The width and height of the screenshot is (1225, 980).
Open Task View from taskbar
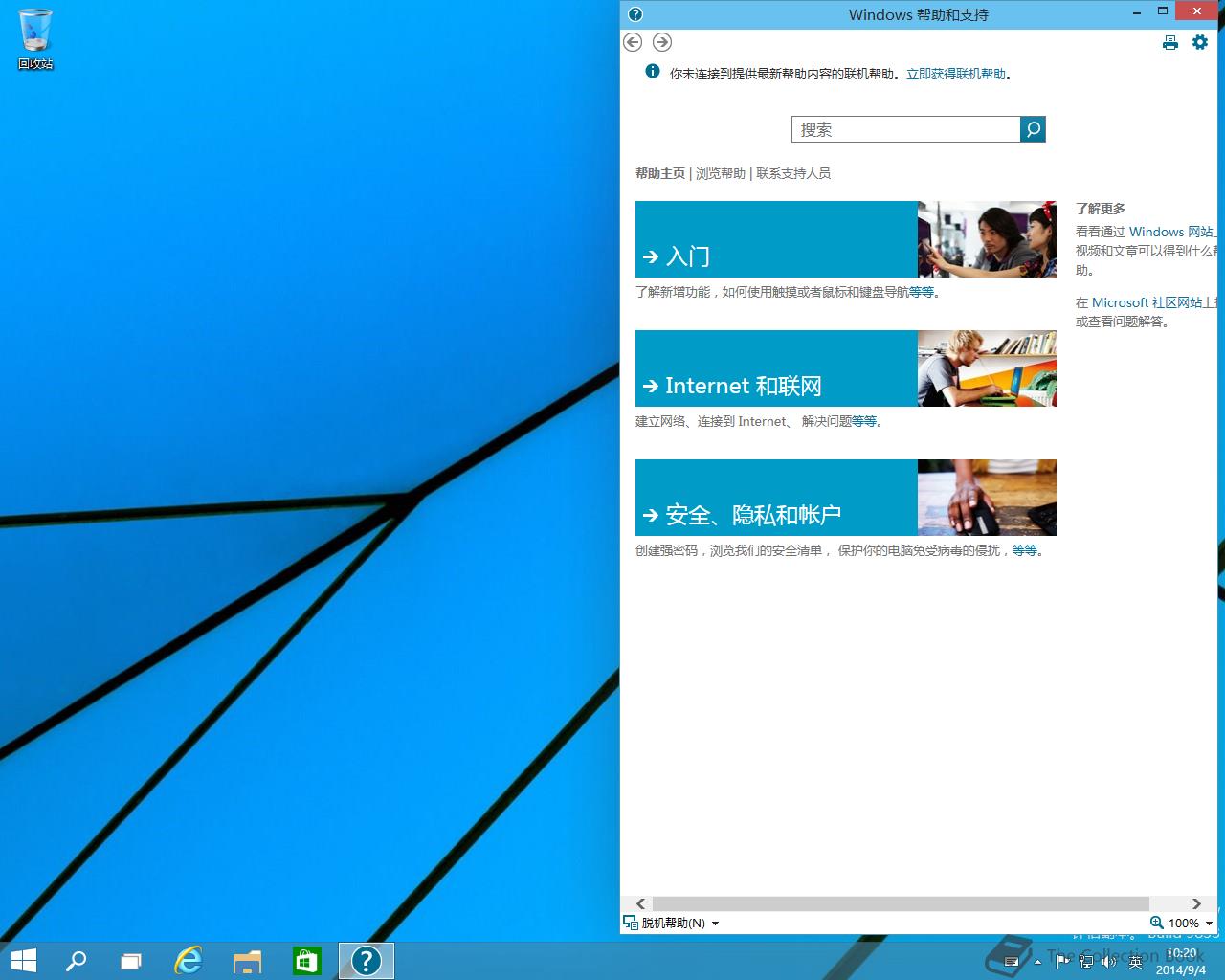[x=131, y=961]
